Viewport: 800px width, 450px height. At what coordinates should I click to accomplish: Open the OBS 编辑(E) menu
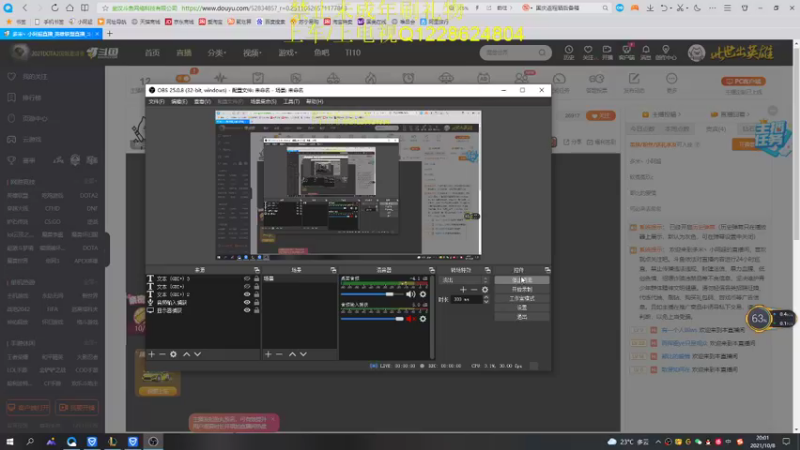click(x=179, y=102)
